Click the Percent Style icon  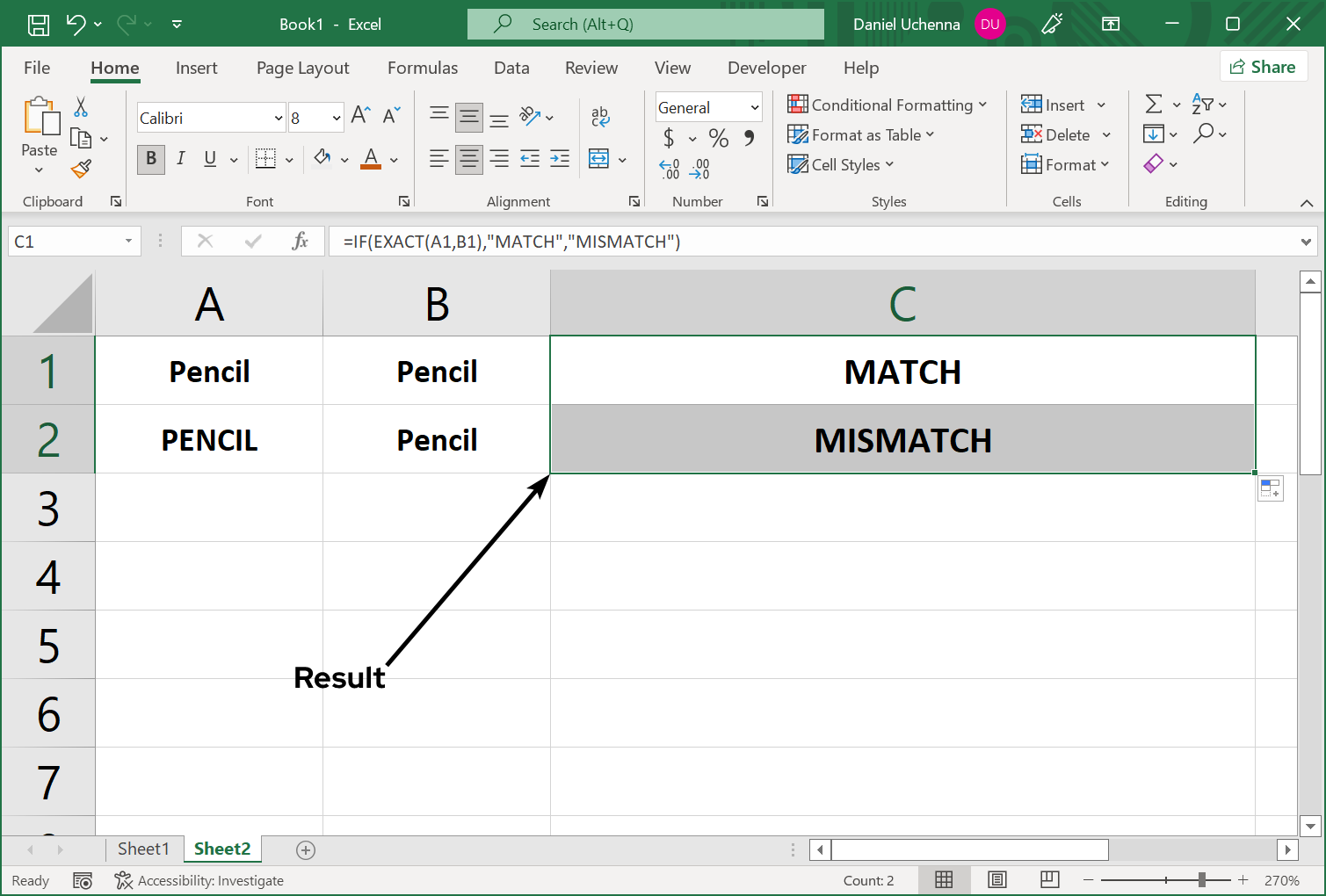tap(718, 138)
